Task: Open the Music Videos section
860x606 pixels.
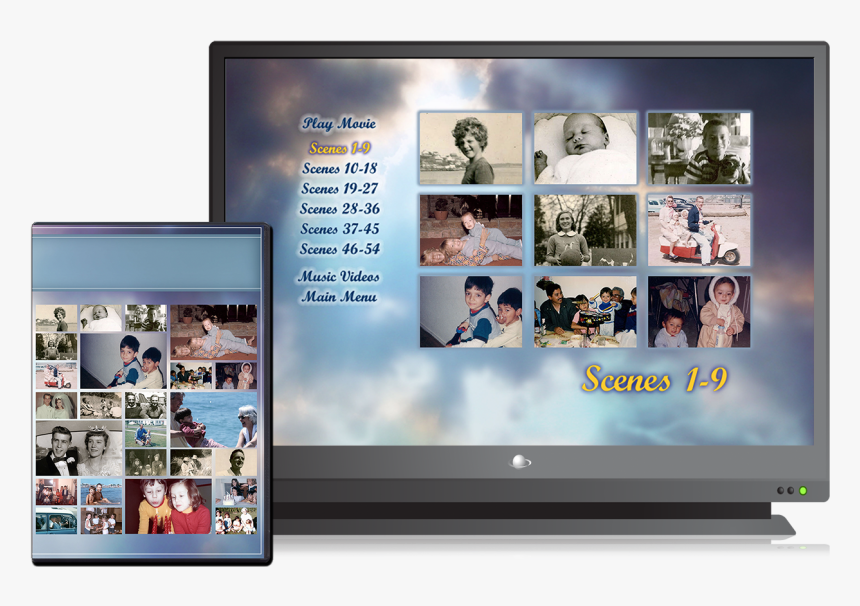Action: click(339, 276)
